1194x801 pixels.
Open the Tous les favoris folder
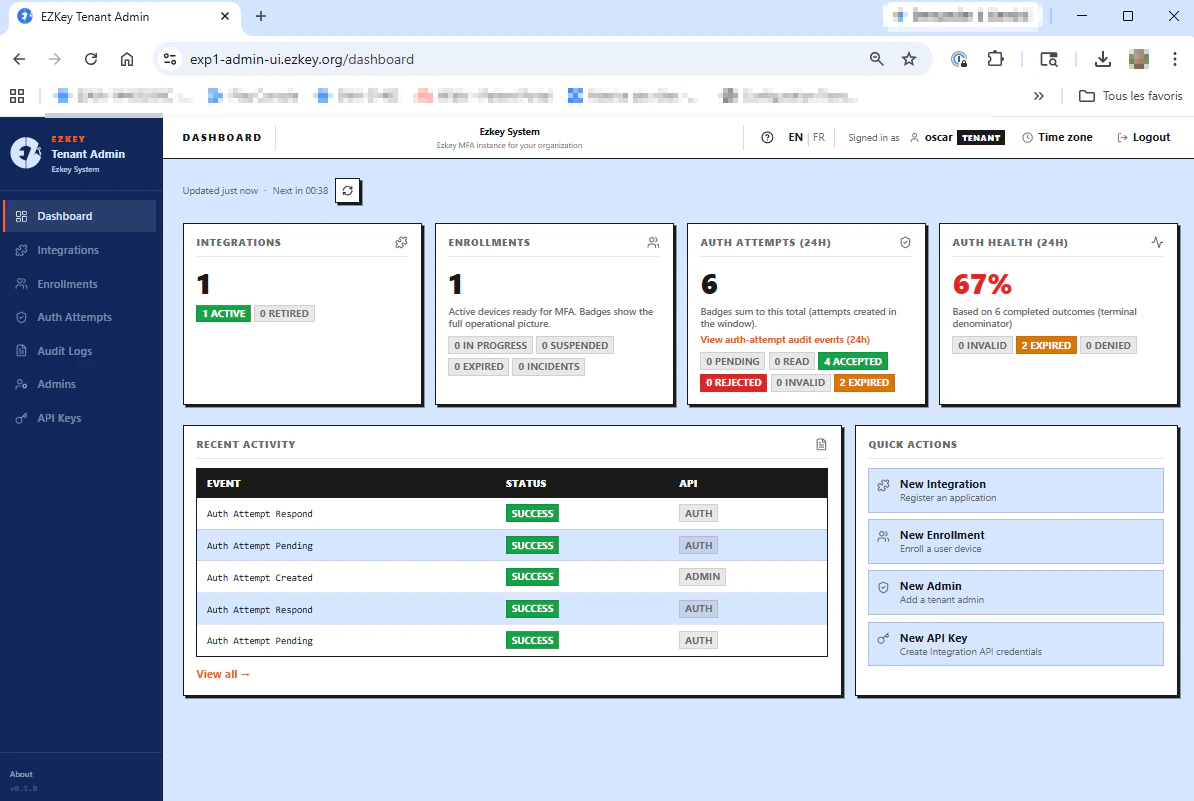click(x=1131, y=96)
